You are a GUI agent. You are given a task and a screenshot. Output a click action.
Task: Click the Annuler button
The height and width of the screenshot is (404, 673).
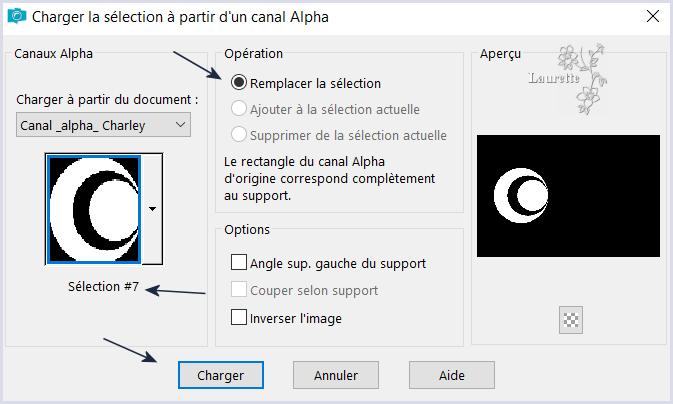coord(336,375)
